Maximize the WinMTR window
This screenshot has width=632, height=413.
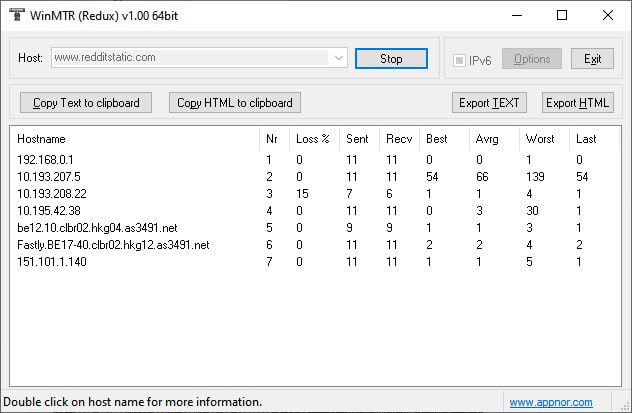(x=561, y=16)
